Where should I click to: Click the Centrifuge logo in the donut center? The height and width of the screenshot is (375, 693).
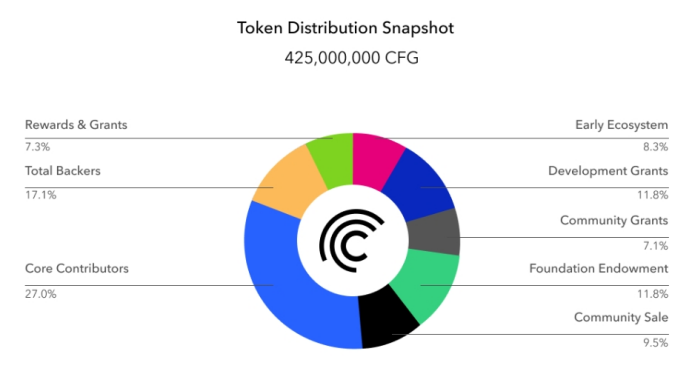[351, 241]
